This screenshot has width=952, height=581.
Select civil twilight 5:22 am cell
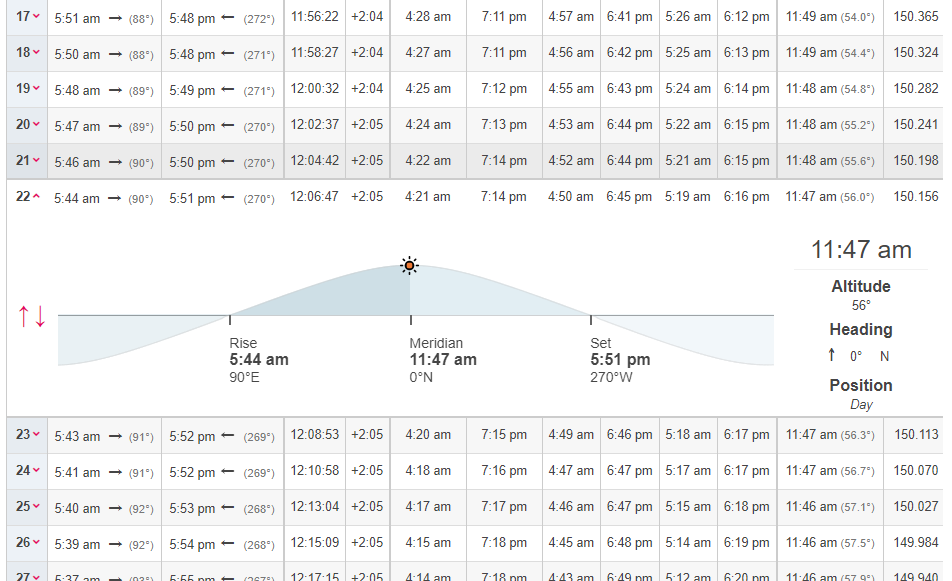point(687,124)
